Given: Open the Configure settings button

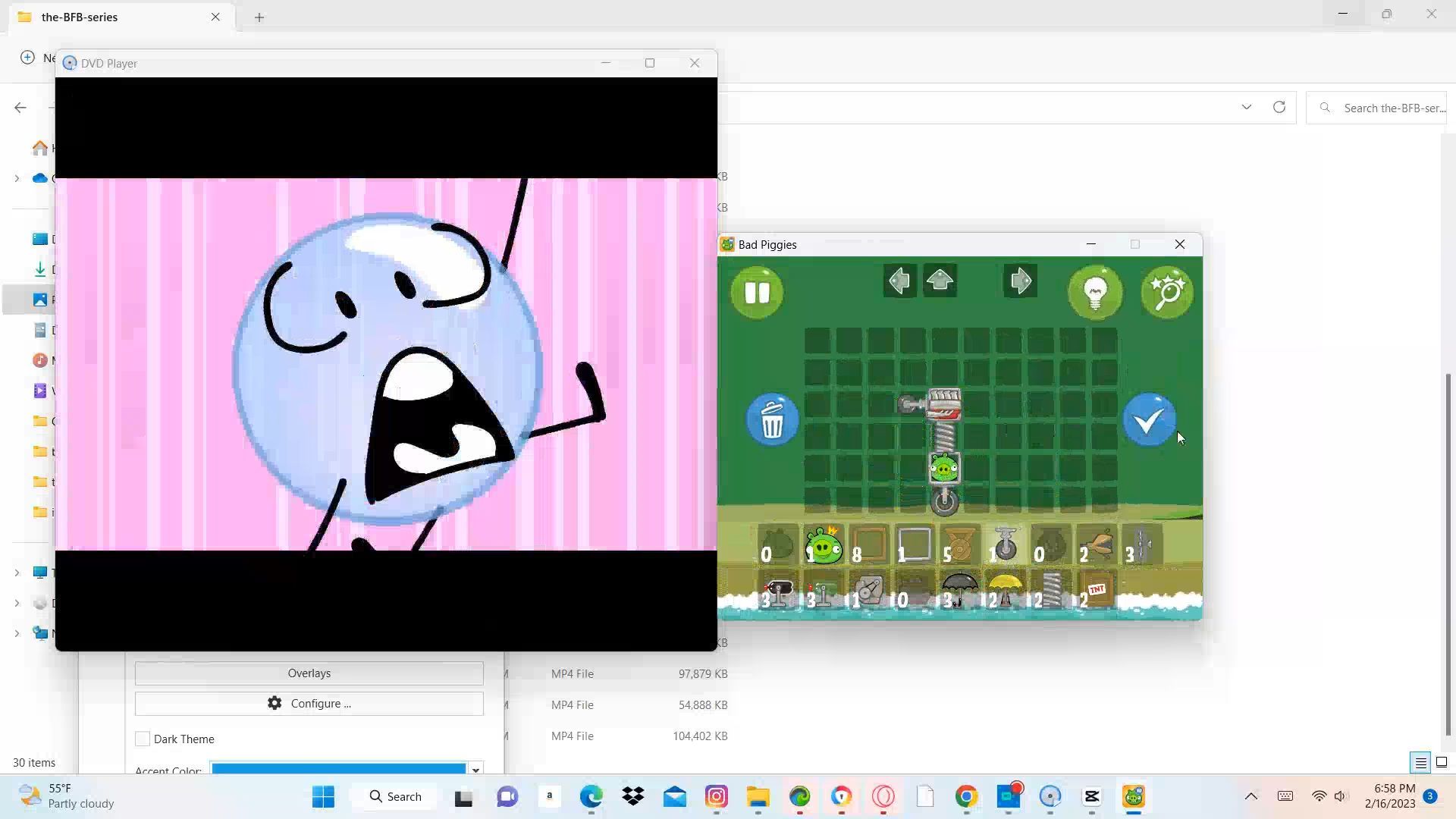Looking at the screenshot, I should coord(309,704).
